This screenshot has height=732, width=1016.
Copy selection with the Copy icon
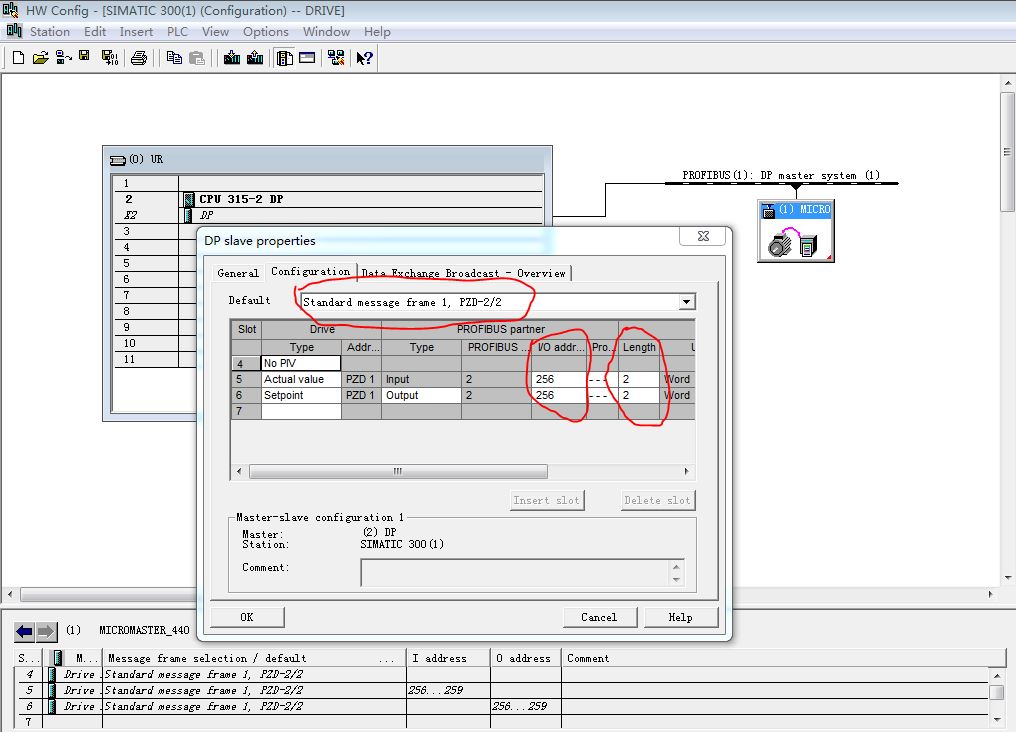point(174,58)
